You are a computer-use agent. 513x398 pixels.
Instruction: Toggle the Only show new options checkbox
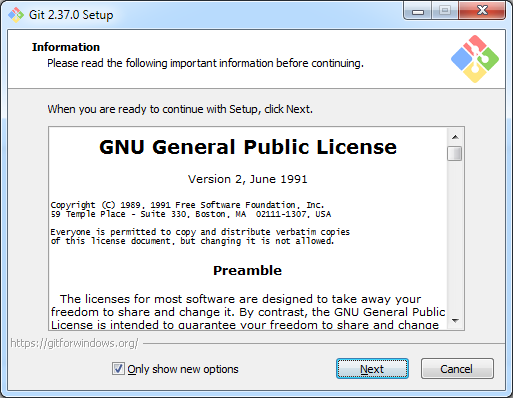tap(118, 369)
